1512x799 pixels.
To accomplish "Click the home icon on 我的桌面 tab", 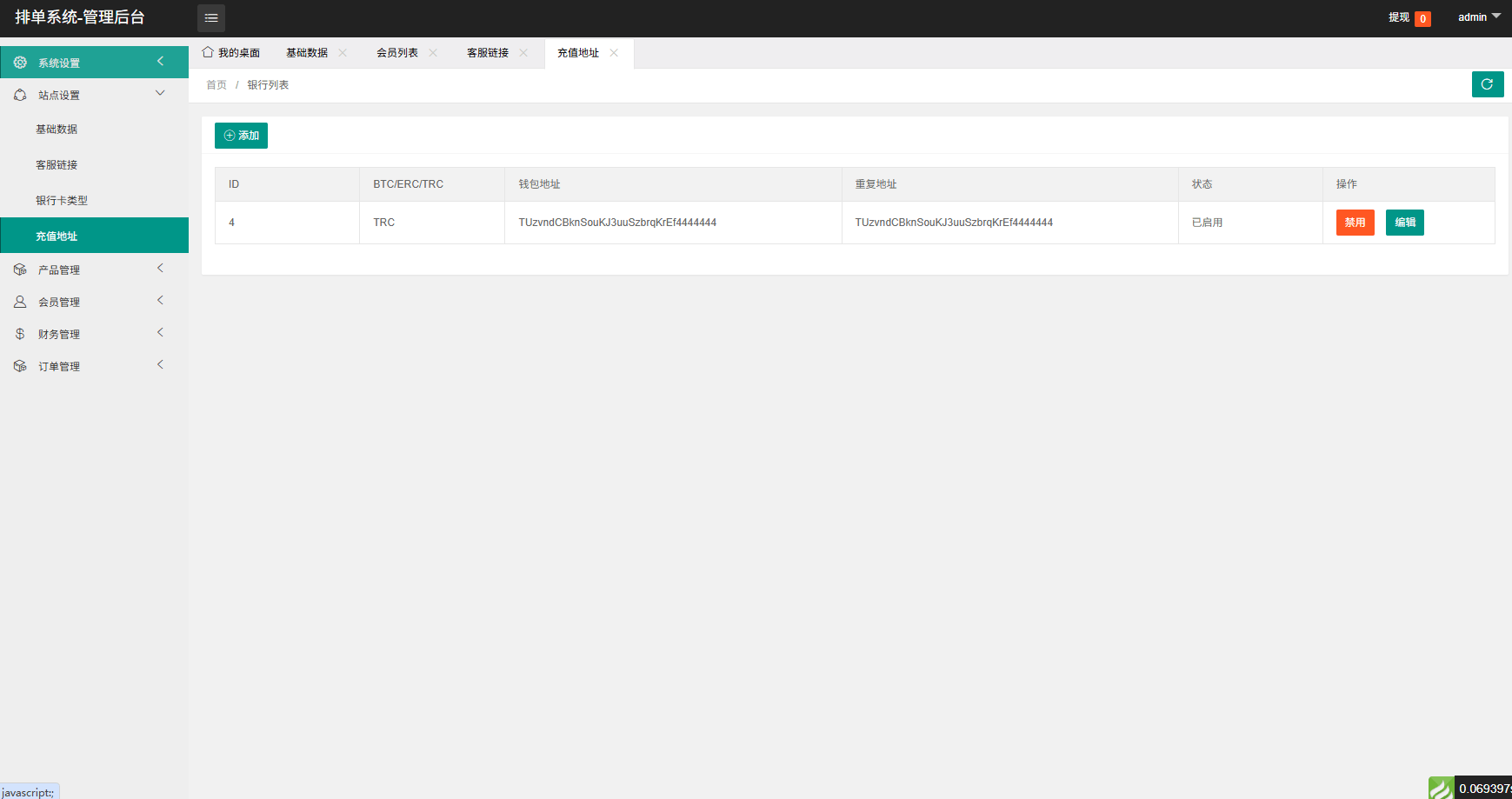I will [208, 52].
